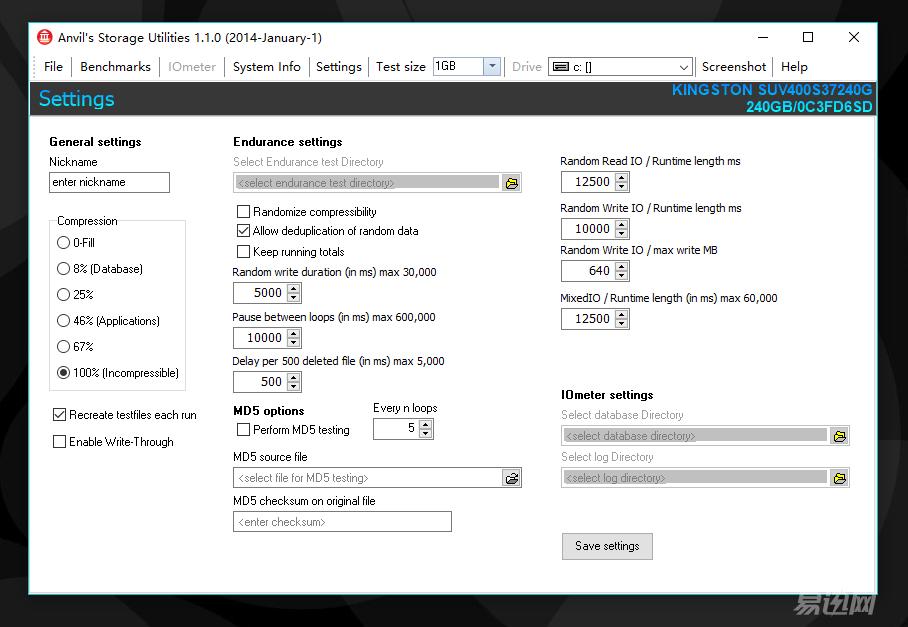Click the IOmeter menu item
This screenshot has height=627, width=908.
click(x=192, y=67)
